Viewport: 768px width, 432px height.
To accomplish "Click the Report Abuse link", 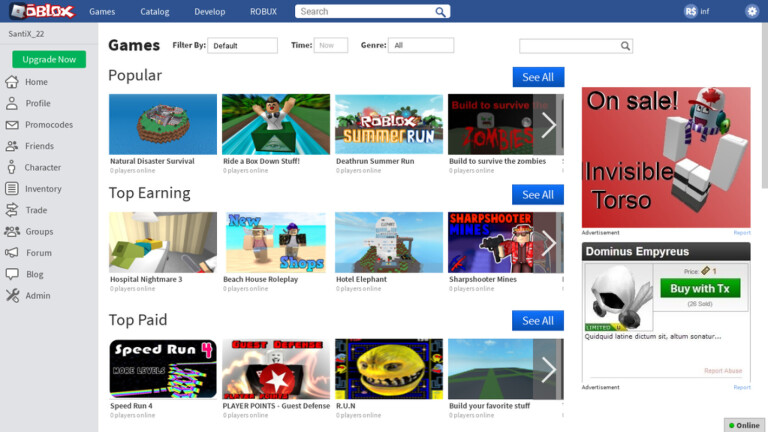I will click(x=723, y=371).
